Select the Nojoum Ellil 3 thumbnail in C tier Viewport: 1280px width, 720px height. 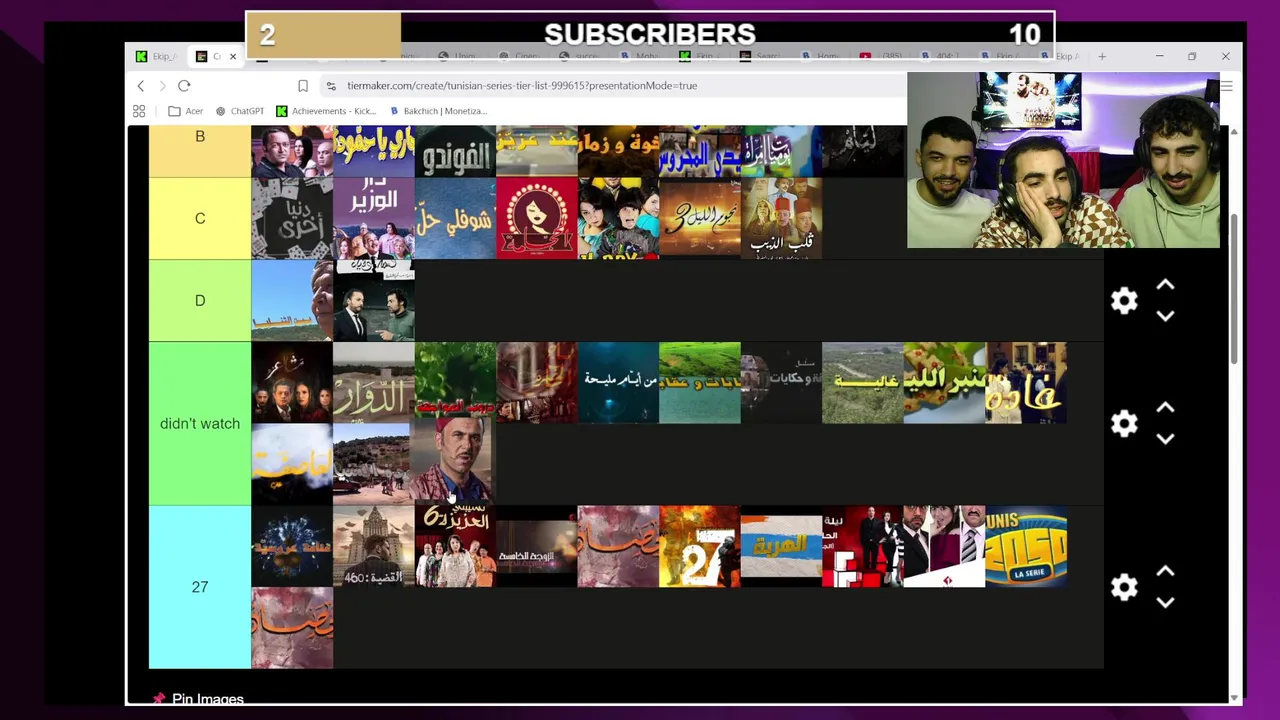click(700, 219)
